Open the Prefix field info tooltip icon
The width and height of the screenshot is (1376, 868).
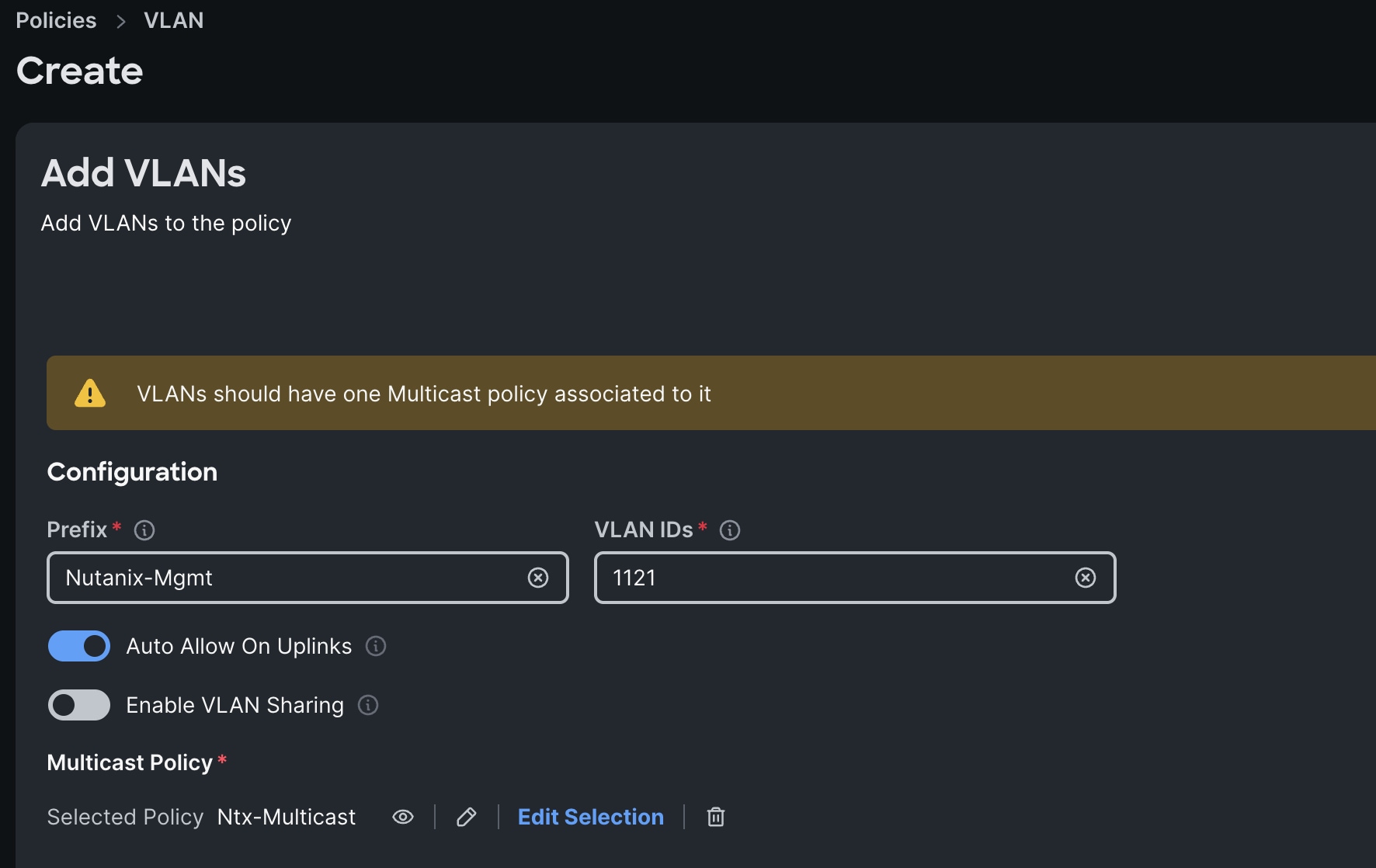click(x=144, y=530)
